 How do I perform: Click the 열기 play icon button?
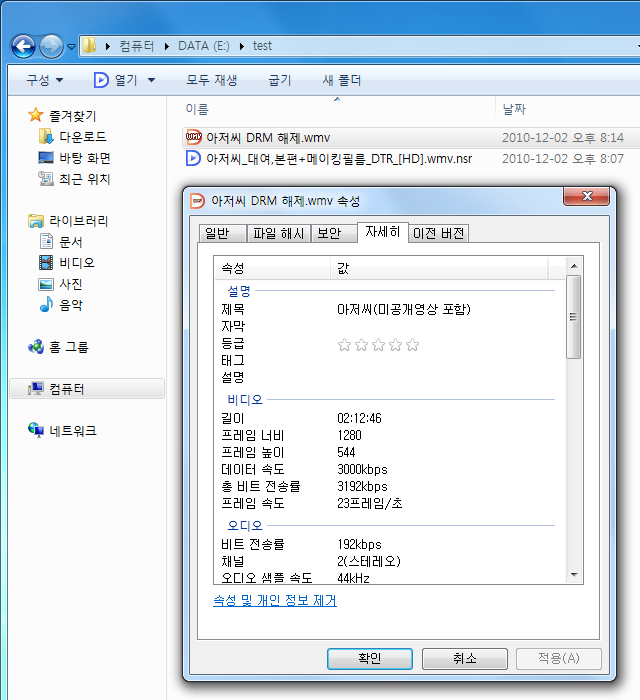click(101, 80)
